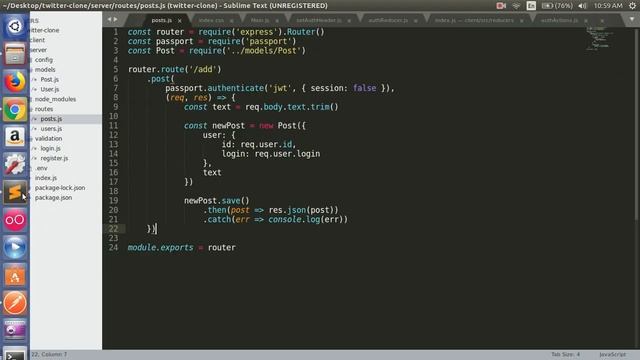Click line number 24 in the gutter

113,247
